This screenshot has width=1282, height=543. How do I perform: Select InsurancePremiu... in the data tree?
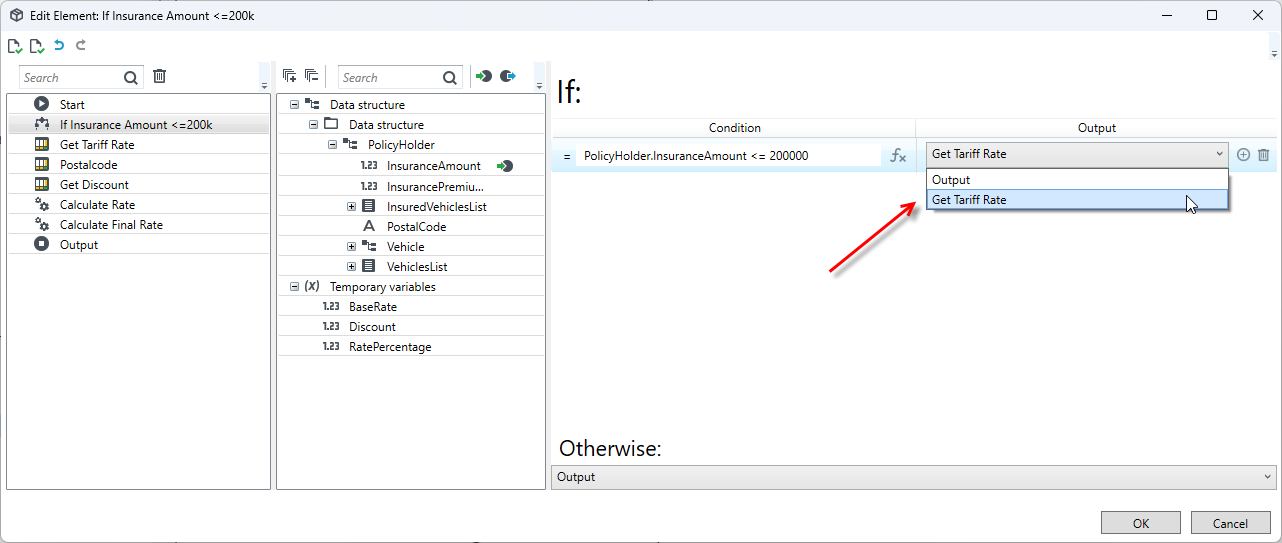tap(435, 186)
